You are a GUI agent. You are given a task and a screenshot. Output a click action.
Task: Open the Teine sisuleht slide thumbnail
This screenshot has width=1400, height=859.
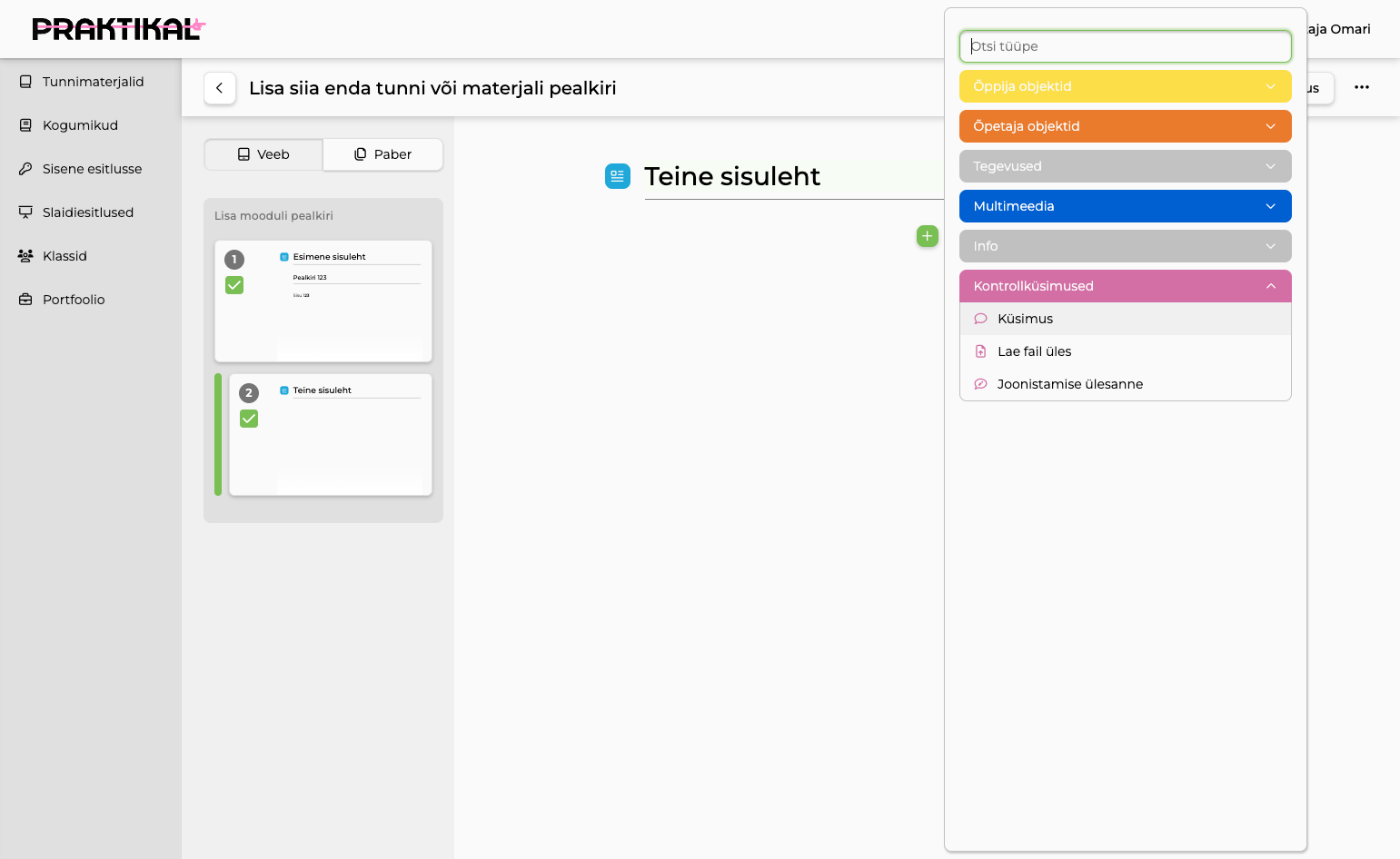click(331, 435)
